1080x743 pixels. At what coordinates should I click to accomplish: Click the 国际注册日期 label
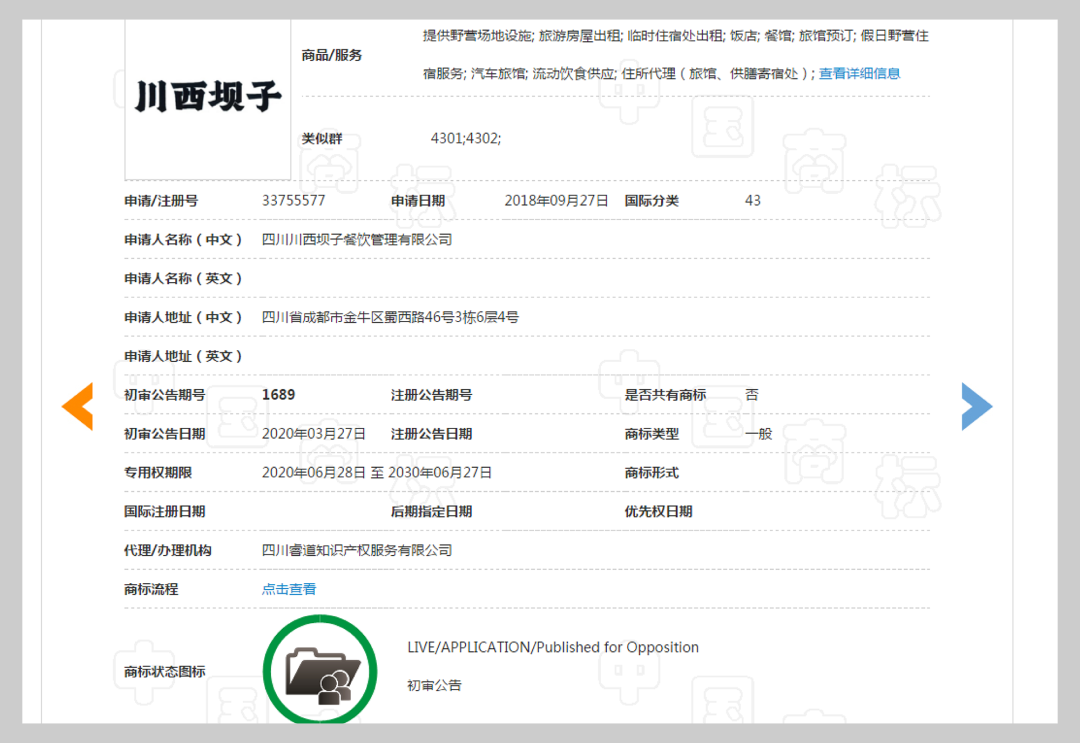coord(165,512)
